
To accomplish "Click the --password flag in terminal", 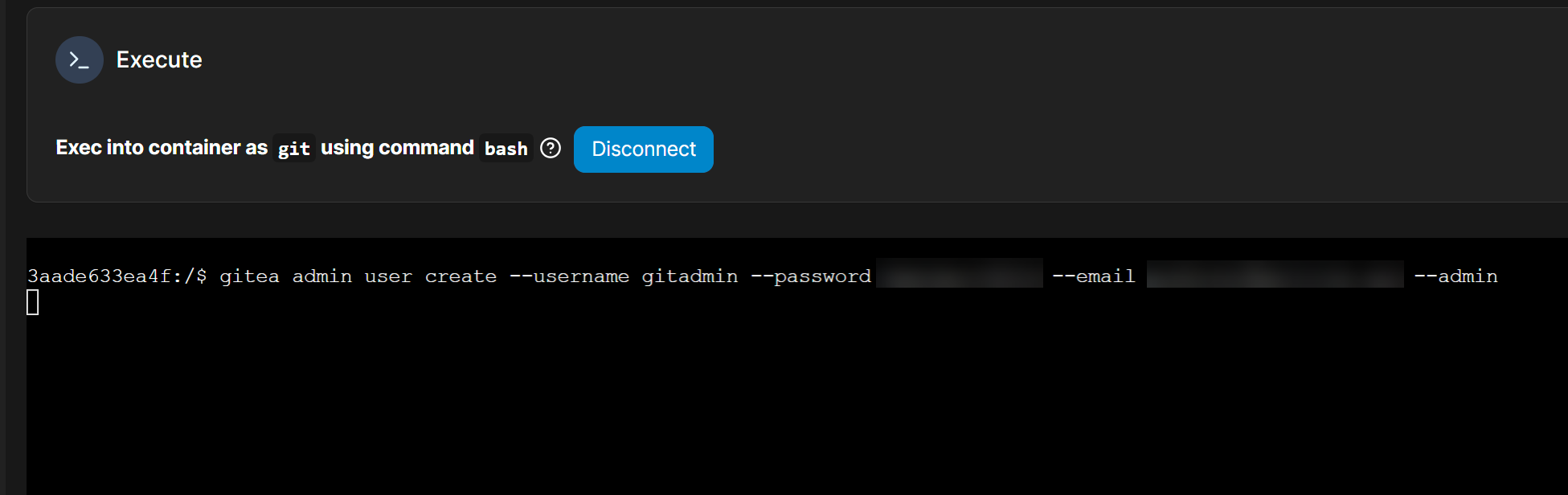I will (x=810, y=276).
